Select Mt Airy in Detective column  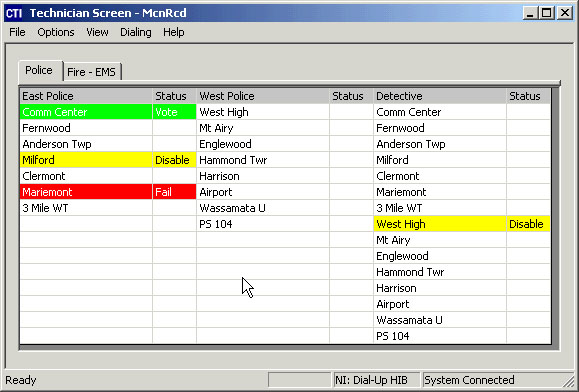(440, 240)
